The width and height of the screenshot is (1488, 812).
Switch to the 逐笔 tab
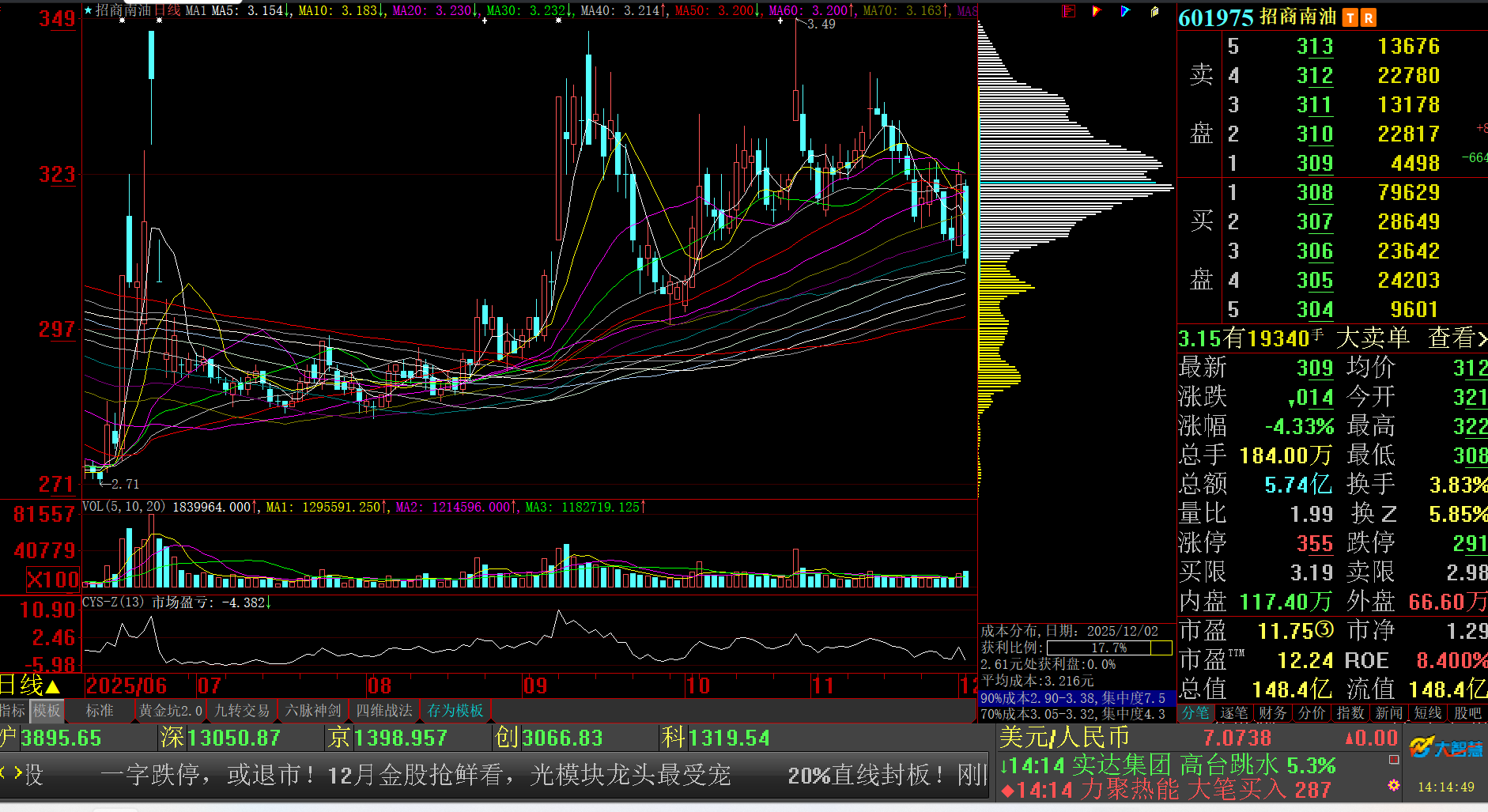(x=1234, y=712)
